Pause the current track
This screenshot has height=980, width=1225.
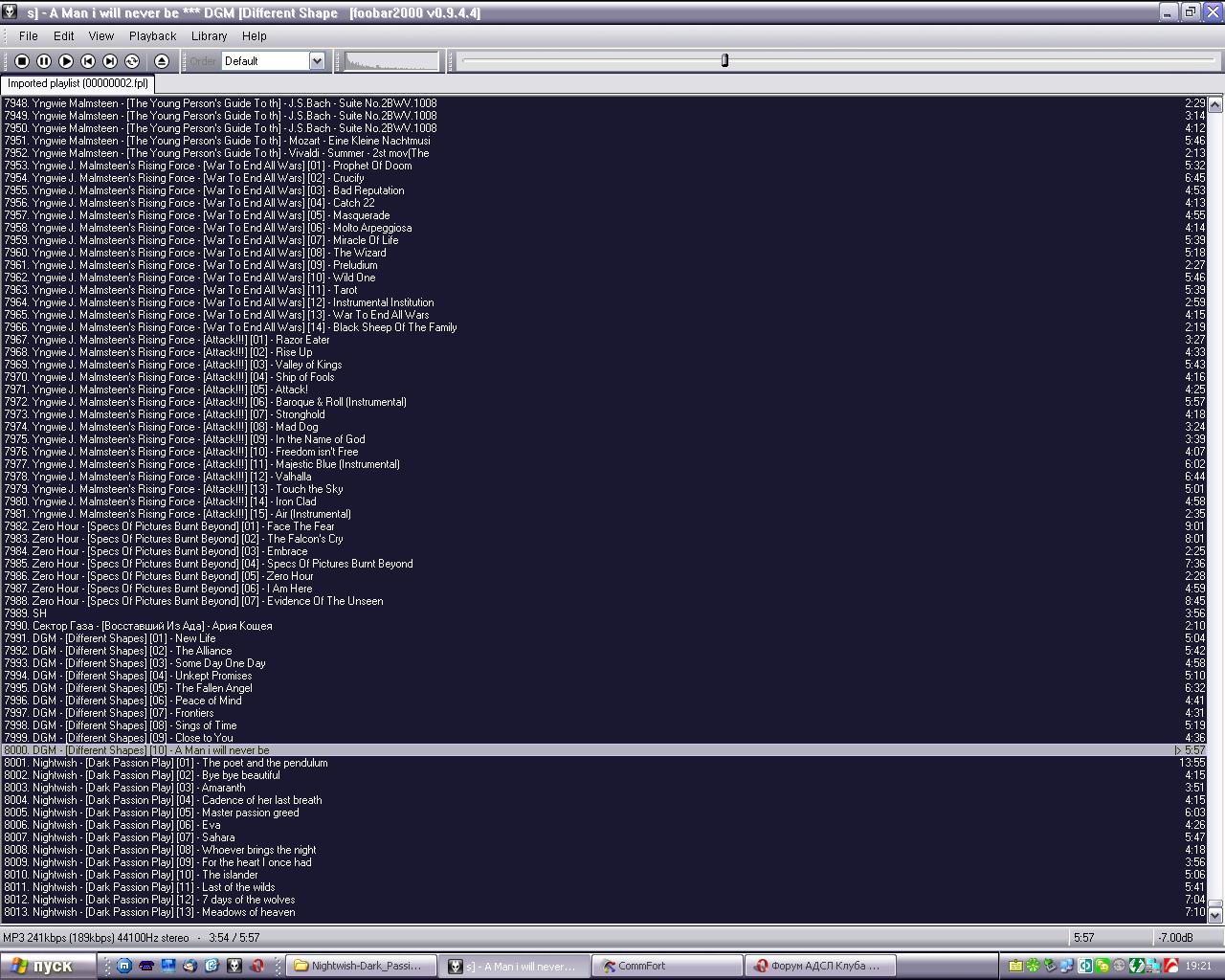click(44, 61)
